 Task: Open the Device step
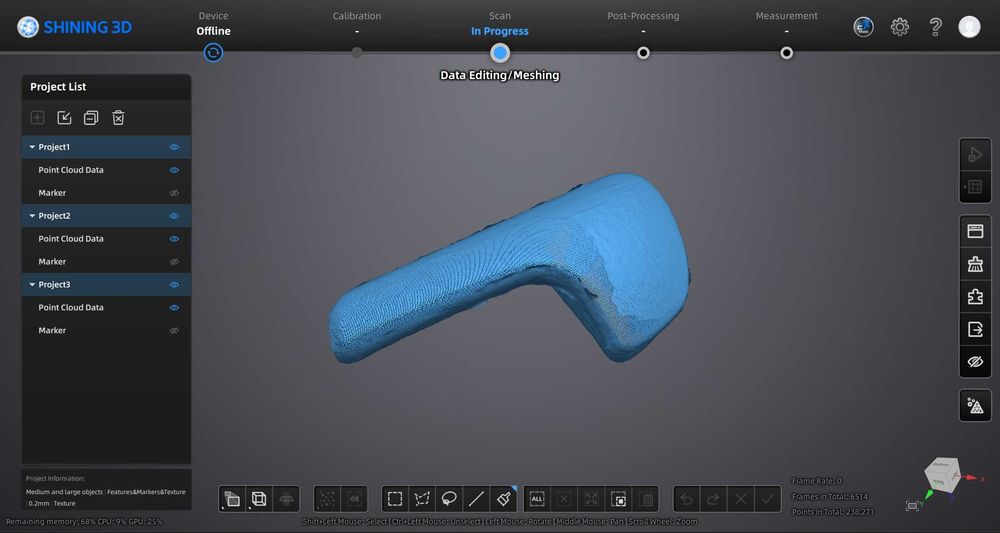click(x=213, y=24)
